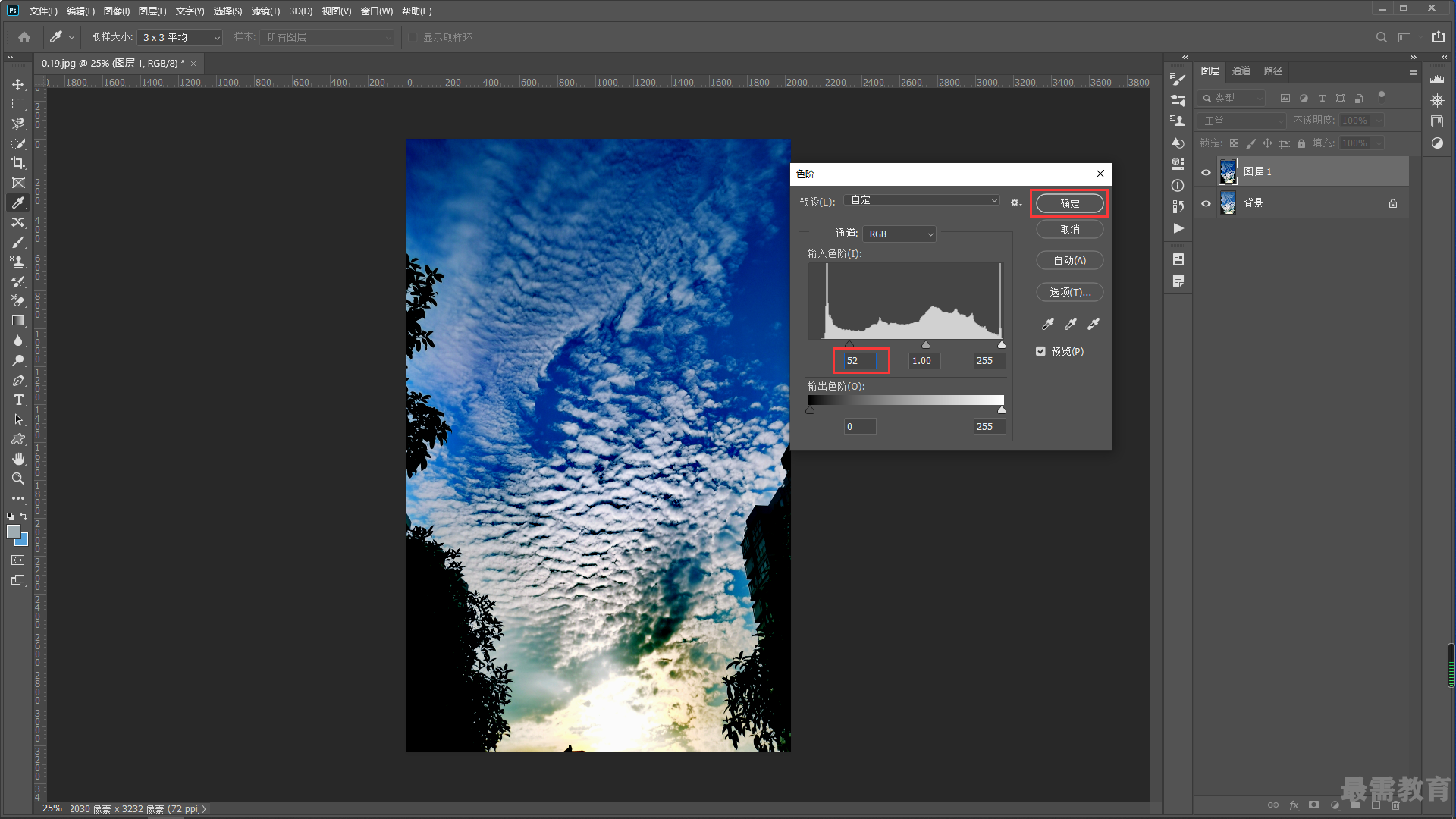
Task: Select the Gradient tool
Action: pos(18,321)
